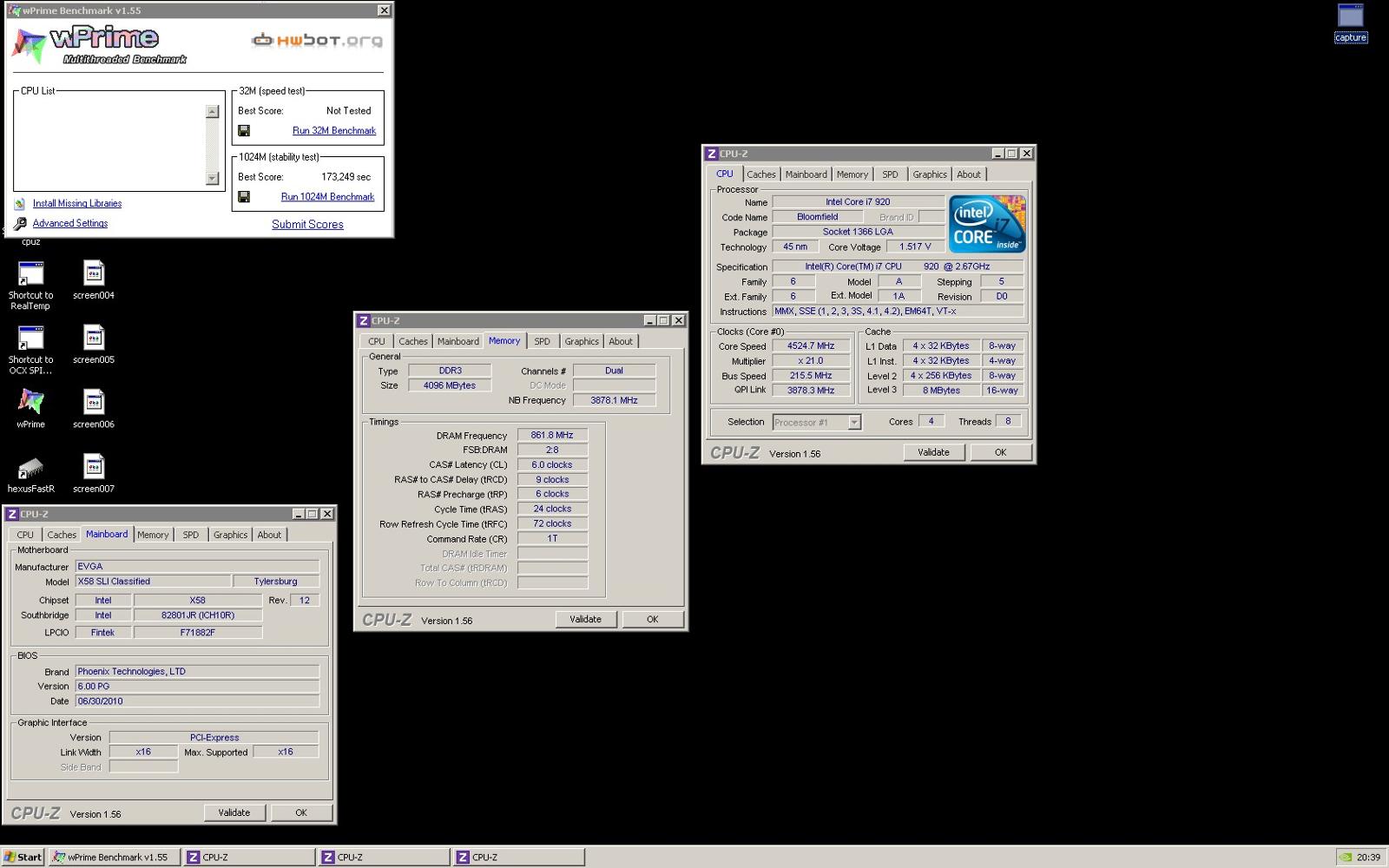Open the screen005 desktop file
Viewport: 1389px width, 868px height.
(x=94, y=344)
